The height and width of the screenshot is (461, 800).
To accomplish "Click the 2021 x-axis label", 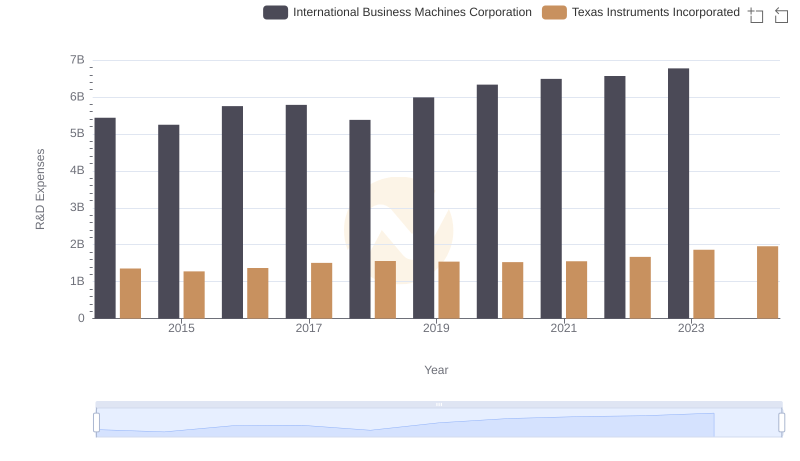I will click(x=563, y=328).
